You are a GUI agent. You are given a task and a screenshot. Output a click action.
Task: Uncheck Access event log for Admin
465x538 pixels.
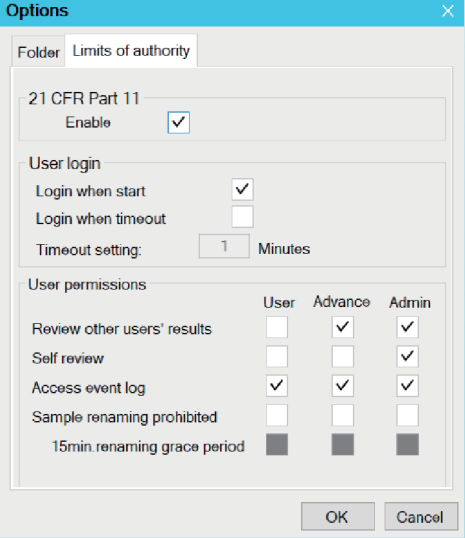[407, 386]
